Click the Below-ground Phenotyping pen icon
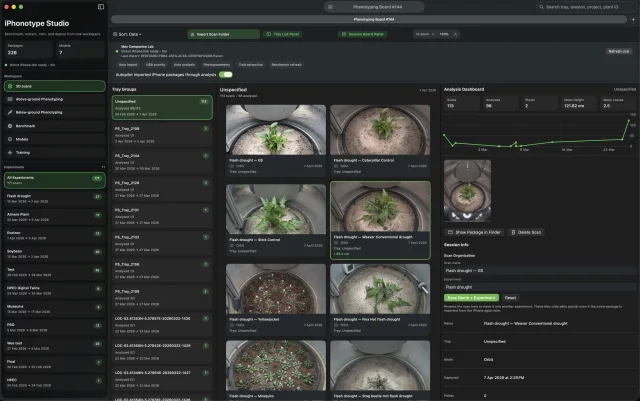The image size is (640, 401). [10, 112]
